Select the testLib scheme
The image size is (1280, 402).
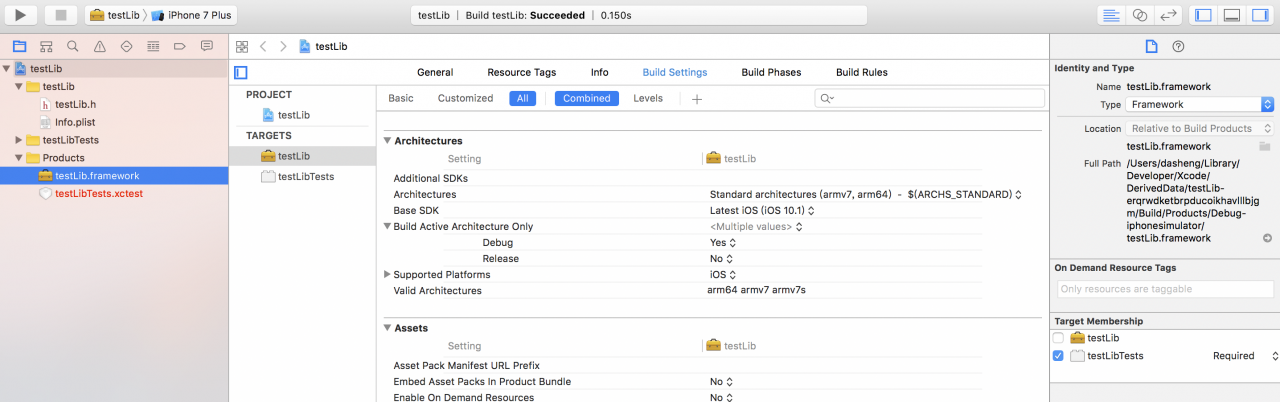point(114,16)
